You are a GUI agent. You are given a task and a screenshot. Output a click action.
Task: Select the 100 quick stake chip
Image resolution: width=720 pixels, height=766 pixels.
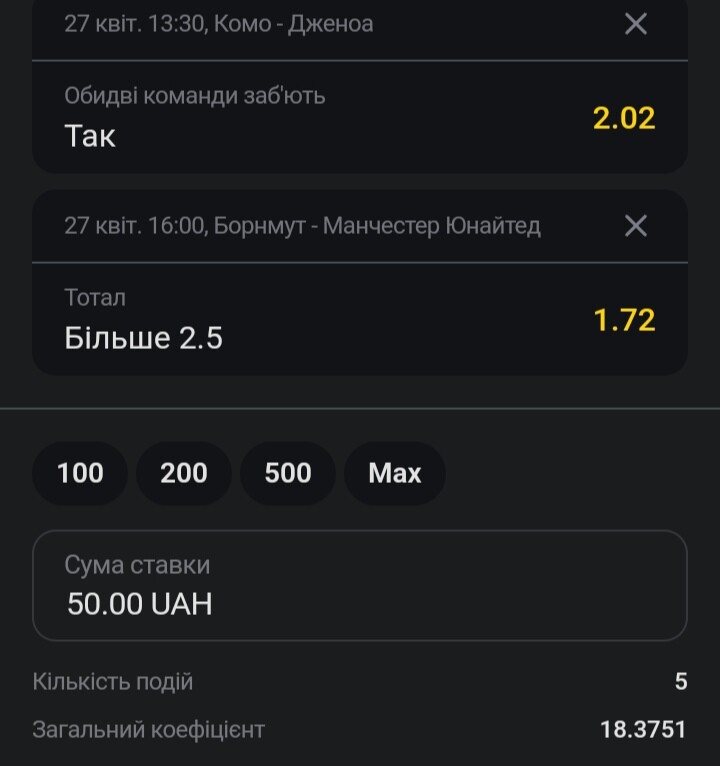80,473
